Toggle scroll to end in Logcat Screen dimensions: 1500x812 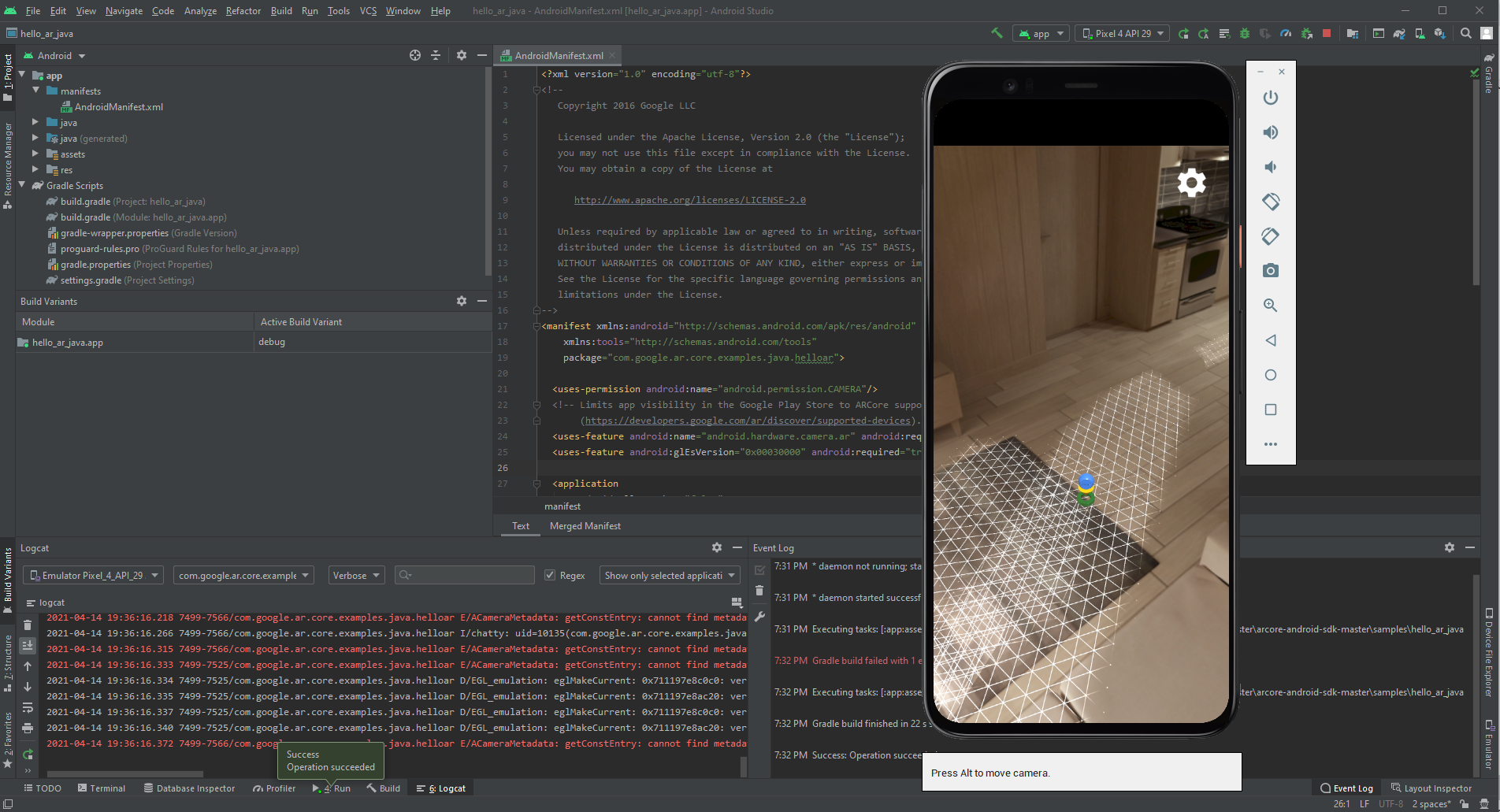pyautogui.click(x=28, y=645)
